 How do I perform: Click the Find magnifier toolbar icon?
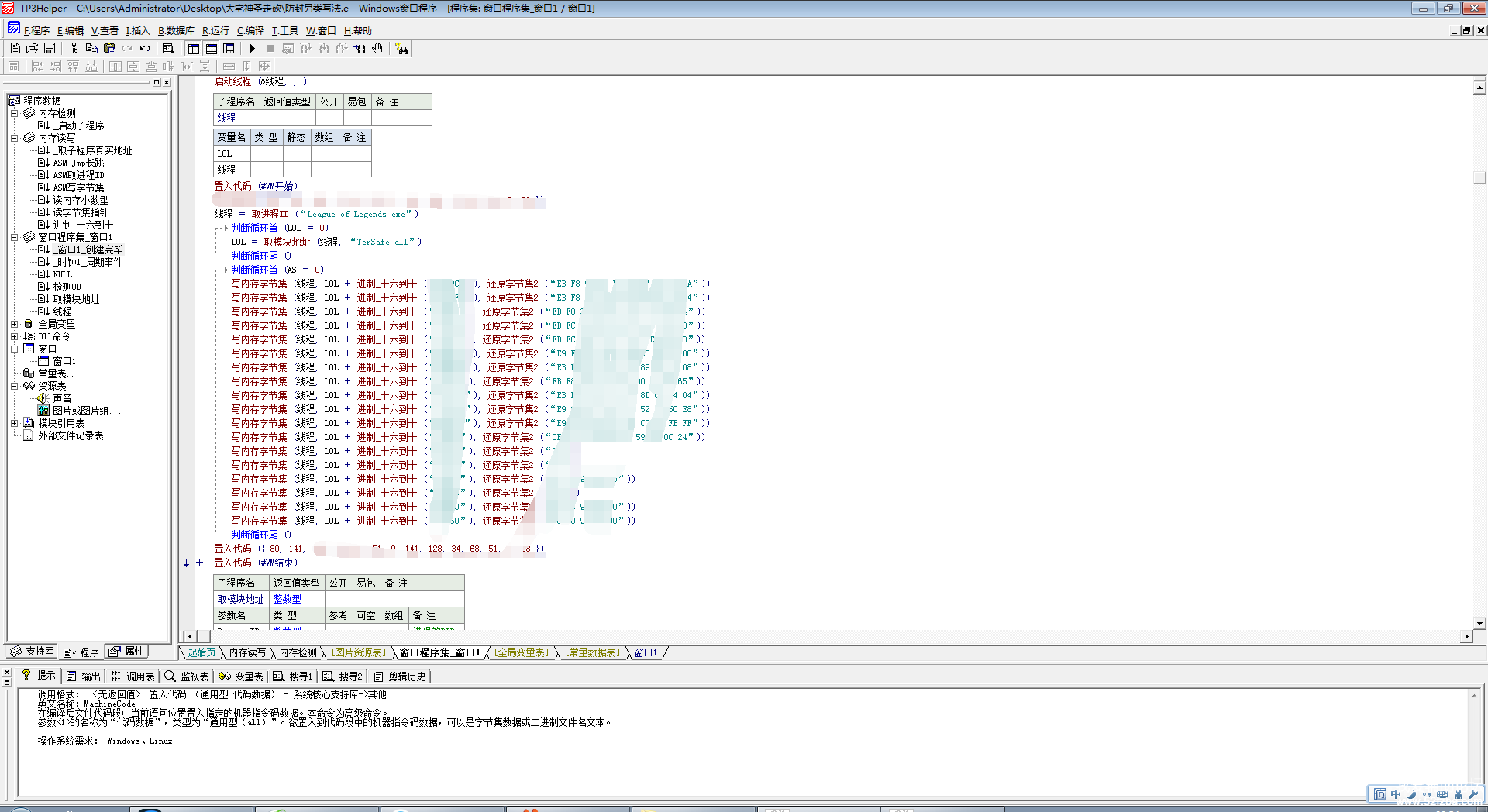[168, 48]
